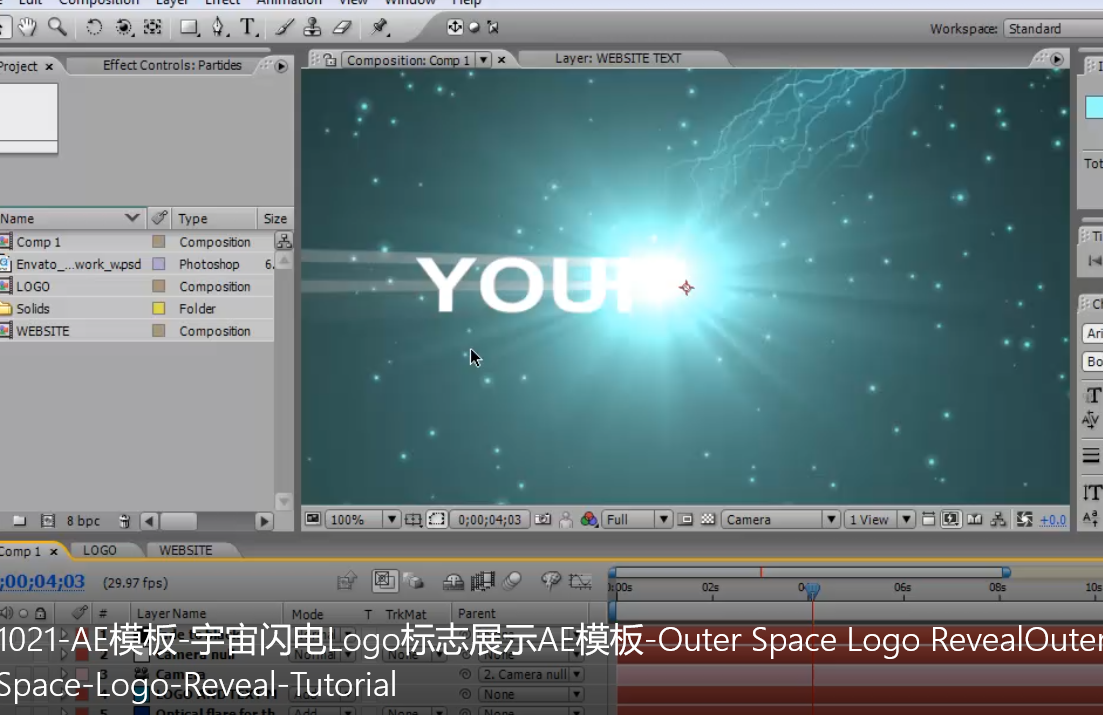Select the Orbit Camera tool
1103x715 pixels.
124,27
